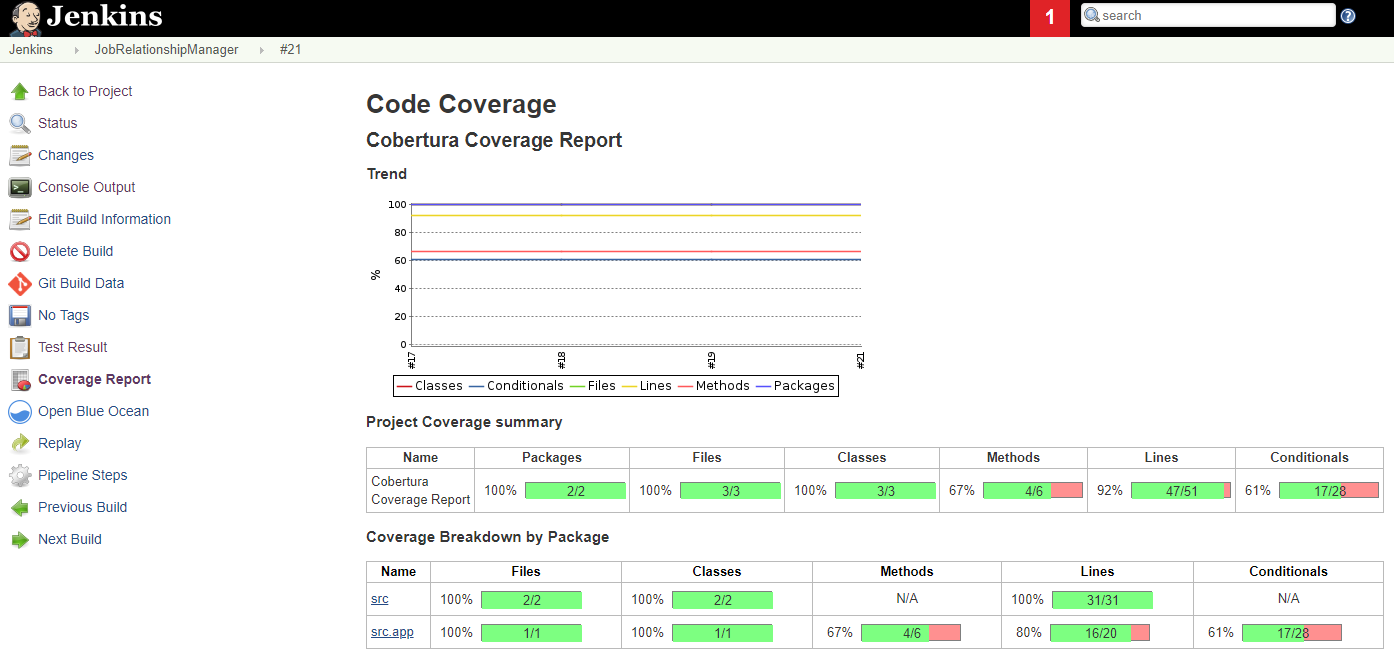The image size is (1394, 670).
Task: Open the Changes sidebar item
Action: coord(66,155)
